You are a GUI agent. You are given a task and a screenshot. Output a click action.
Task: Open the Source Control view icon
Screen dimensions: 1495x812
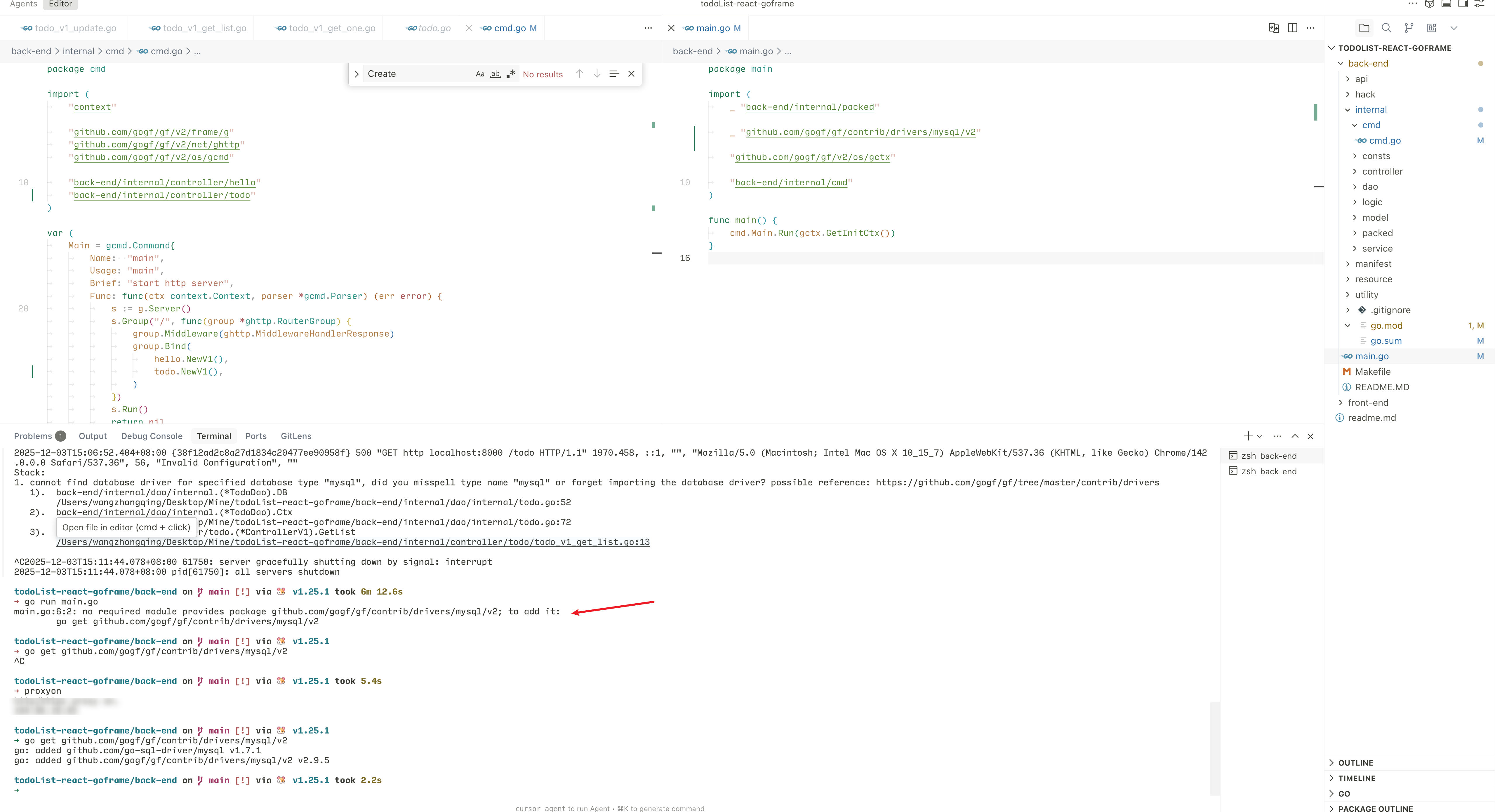tap(1409, 28)
